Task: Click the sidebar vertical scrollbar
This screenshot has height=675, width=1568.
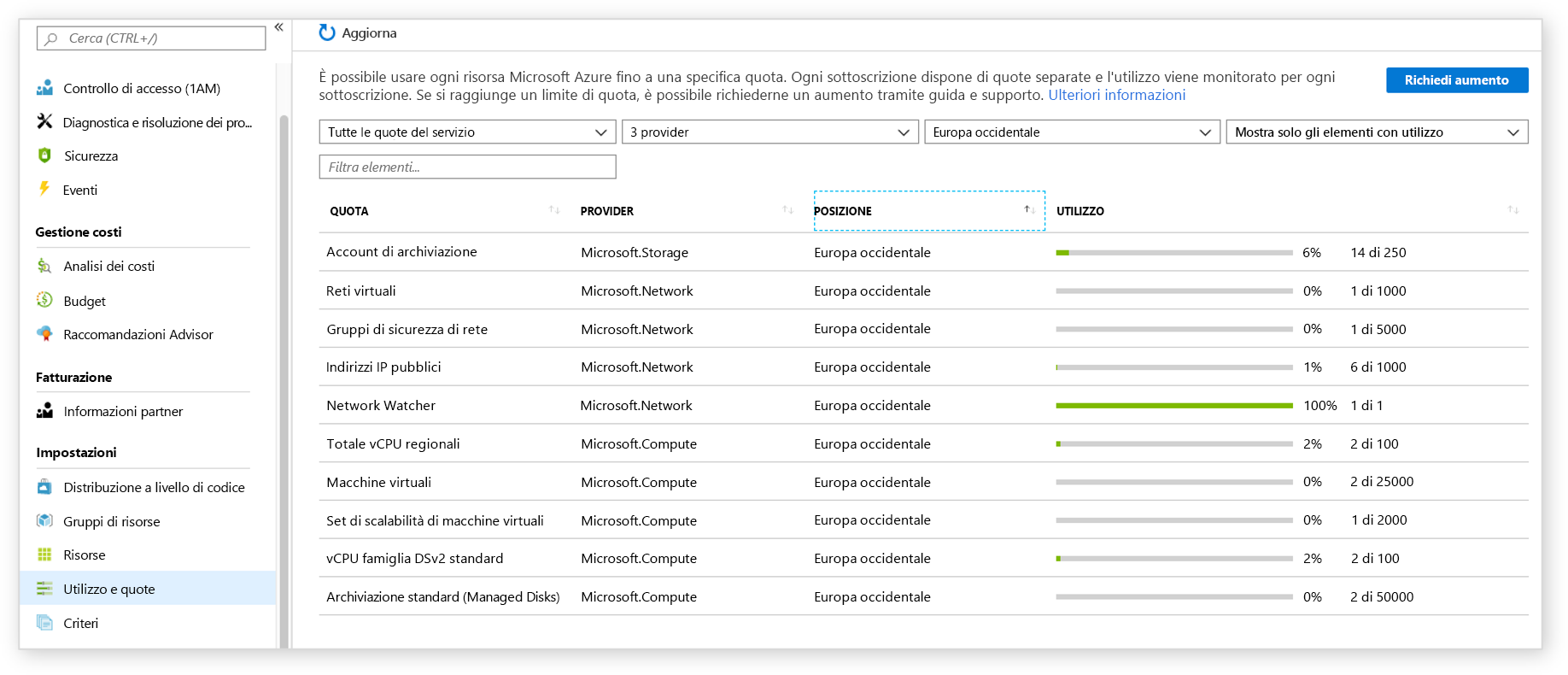Action: coord(284,380)
